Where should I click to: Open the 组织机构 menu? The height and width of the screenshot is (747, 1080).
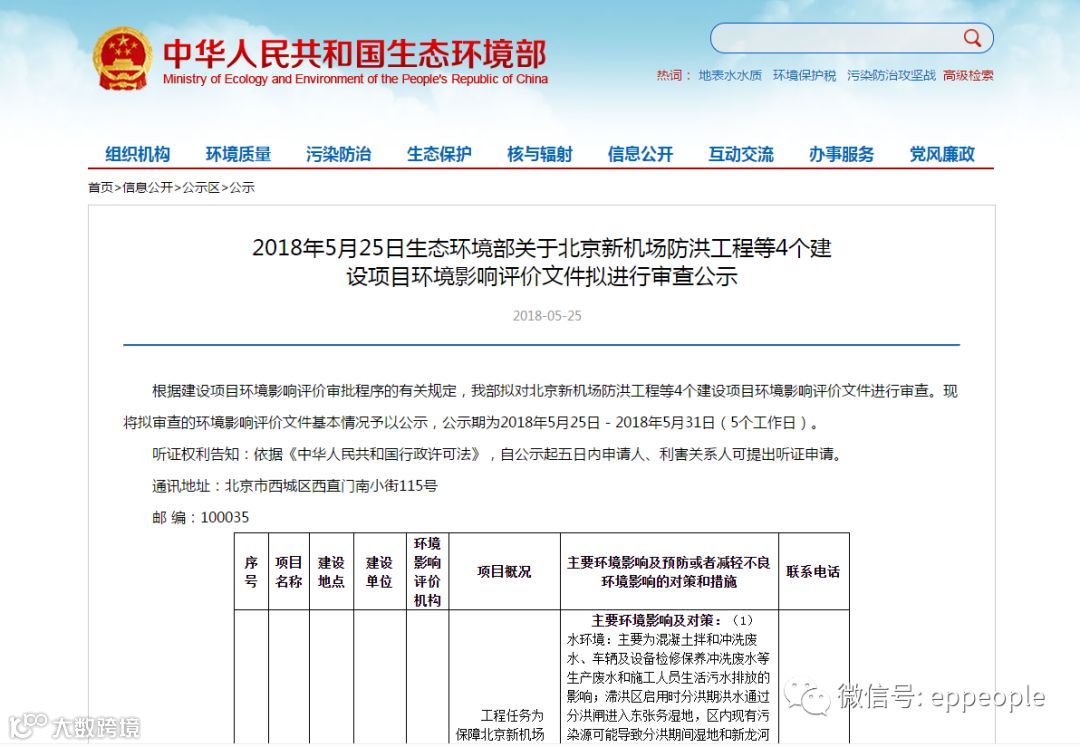pyautogui.click(x=138, y=154)
